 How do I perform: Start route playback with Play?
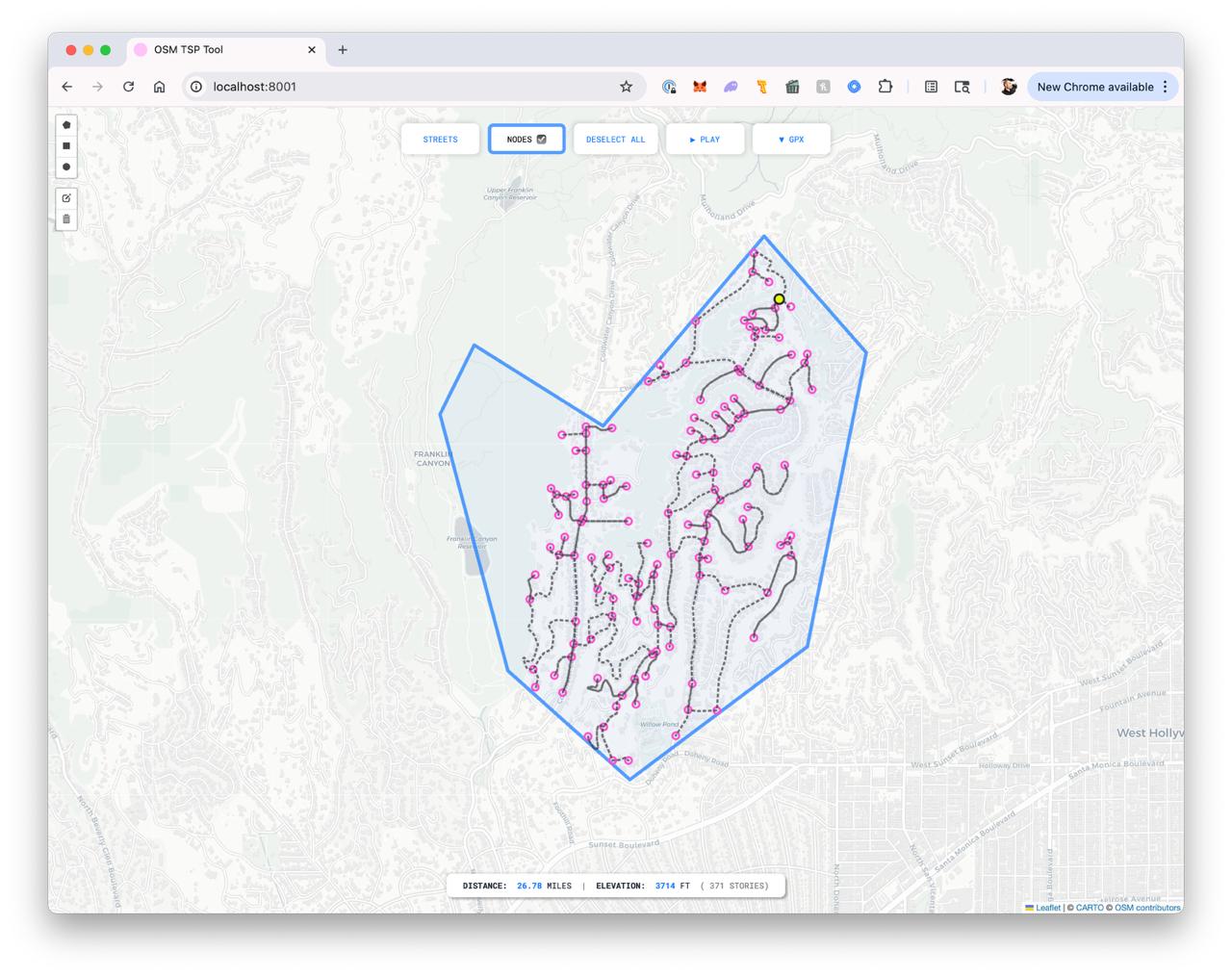[705, 140]
